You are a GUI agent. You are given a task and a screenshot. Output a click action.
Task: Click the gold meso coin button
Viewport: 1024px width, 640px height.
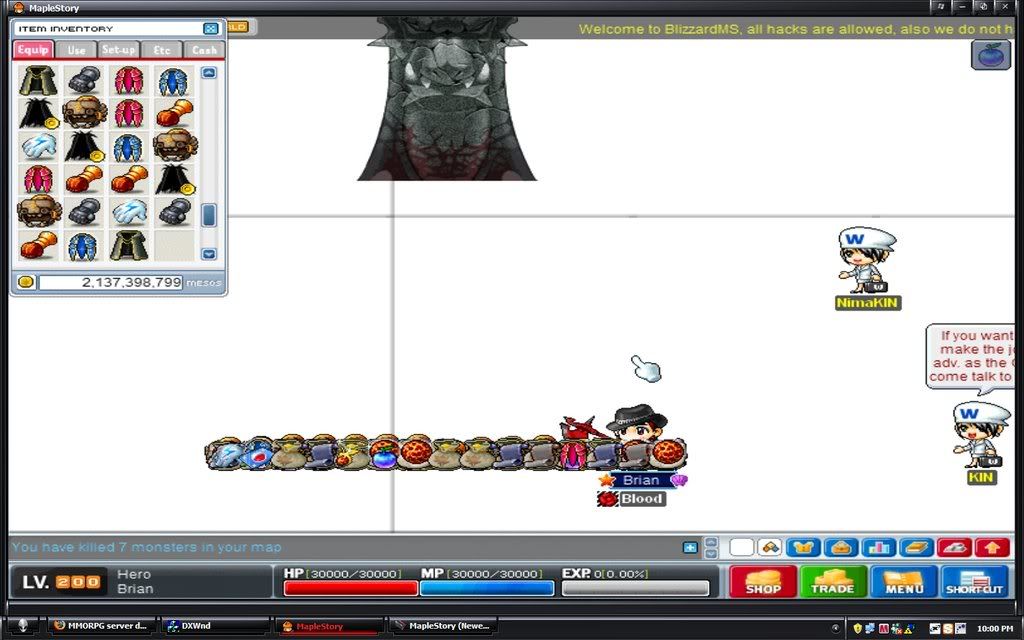[x=25, y=282]
